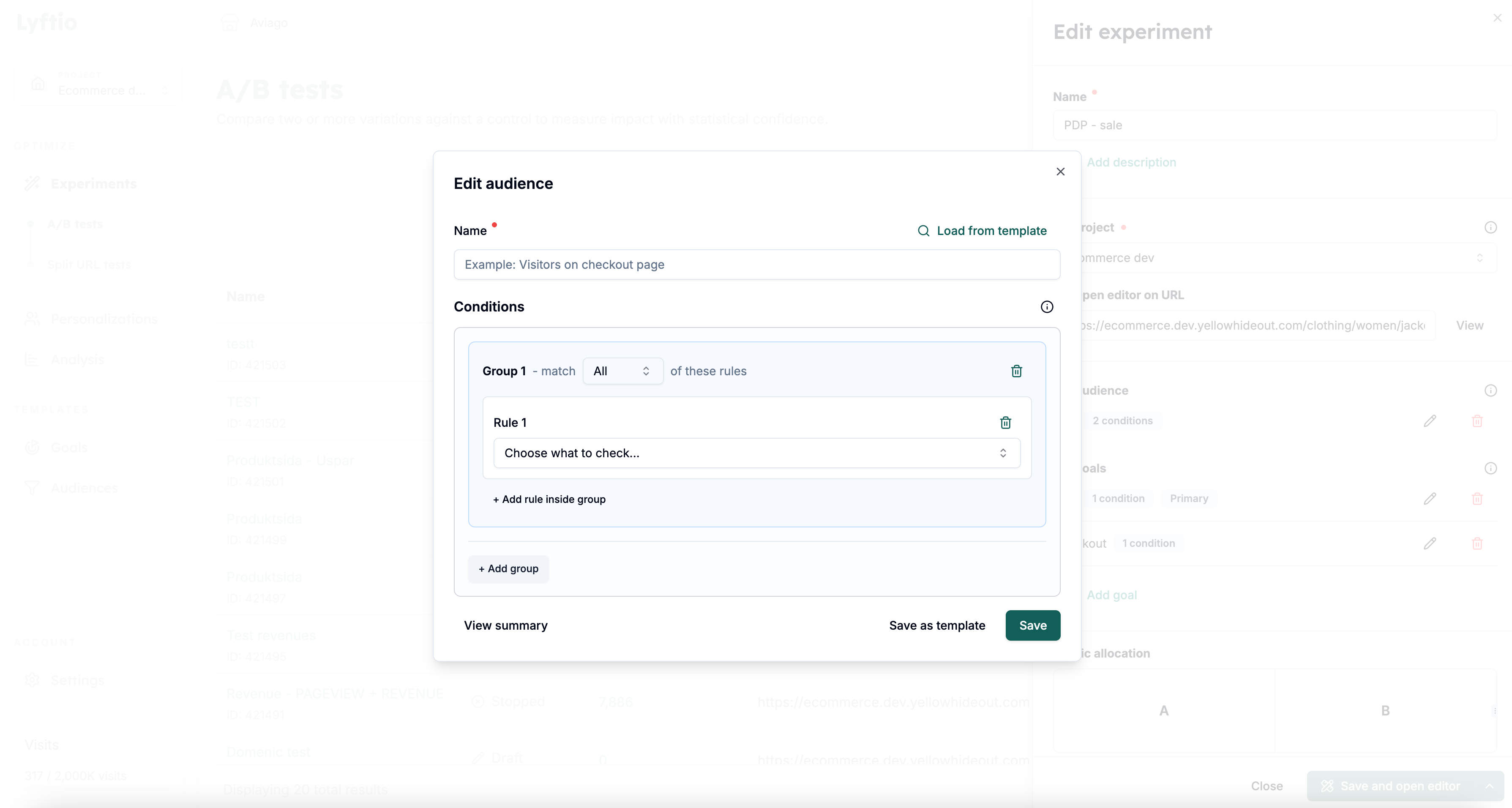The height and width of the screenshot is (808, 1512).
Task: Open Personalizations in the sidebar
Action: point(92,319)
